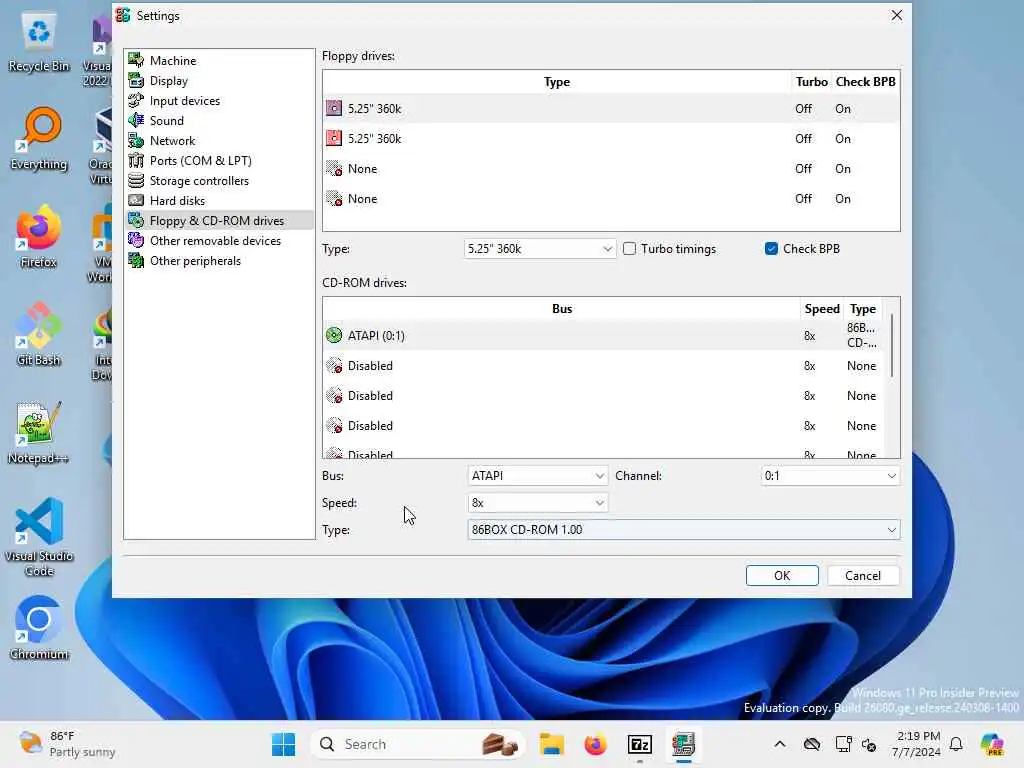Viewport: 1024px width, 768px height.
Task: Open File Explorer from the taskbar
Action: click(551, 744)
